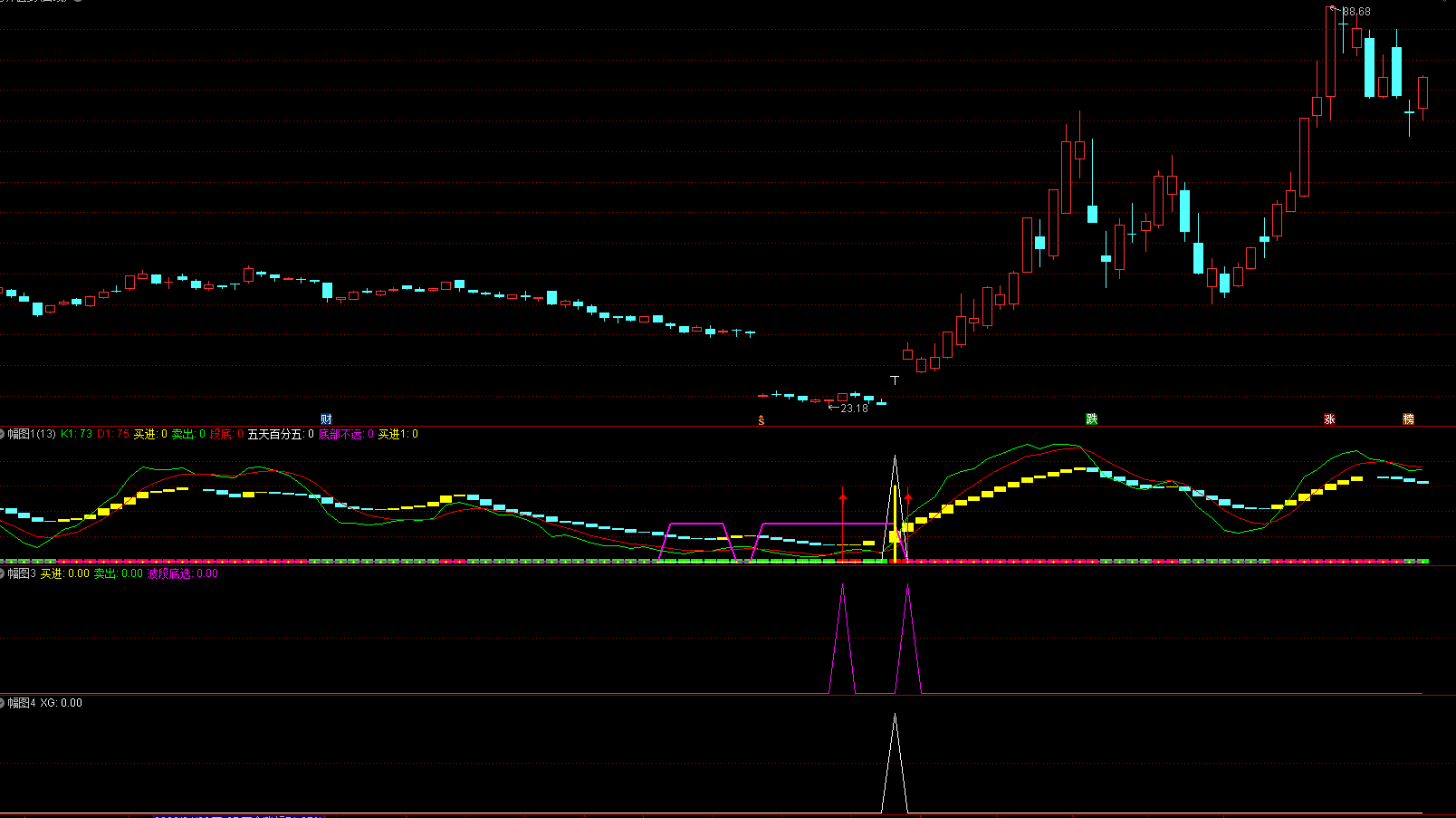This screenshot has width=1456, height=818.
Task: Click the green 跌 marker icon
Action: pos(1092,419)
